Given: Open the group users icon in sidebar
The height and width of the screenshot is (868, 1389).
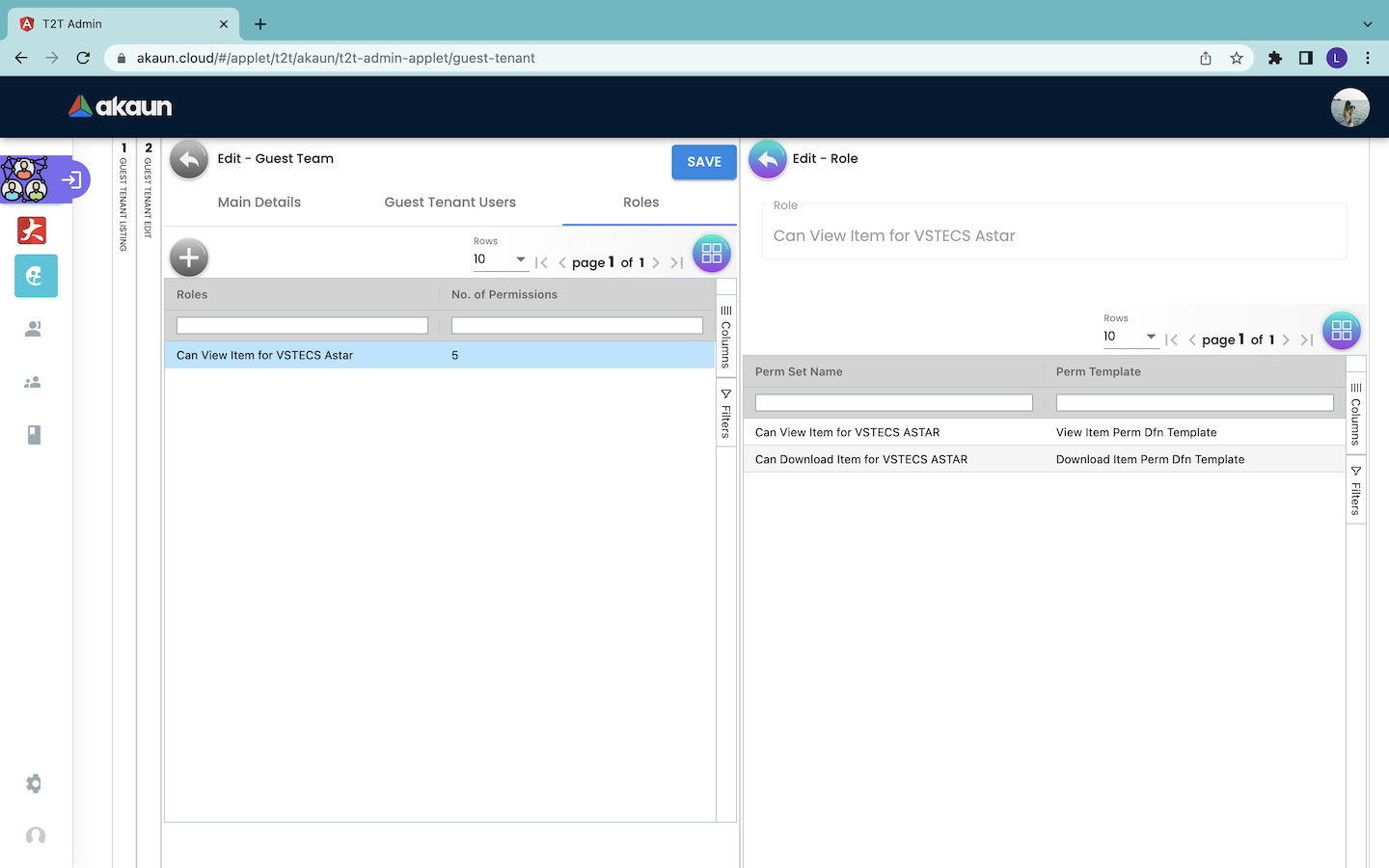Looking at the screenshot, I should pos(33,382).
